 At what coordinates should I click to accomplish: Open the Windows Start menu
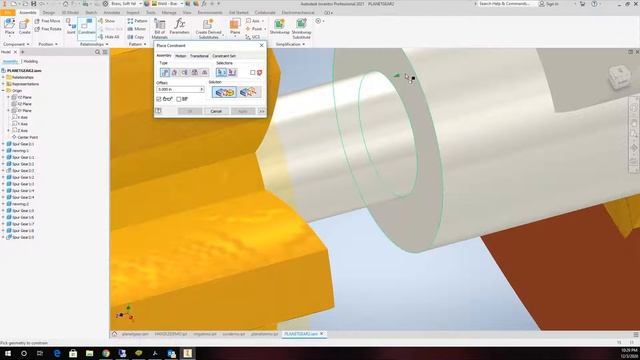[8, 353]
